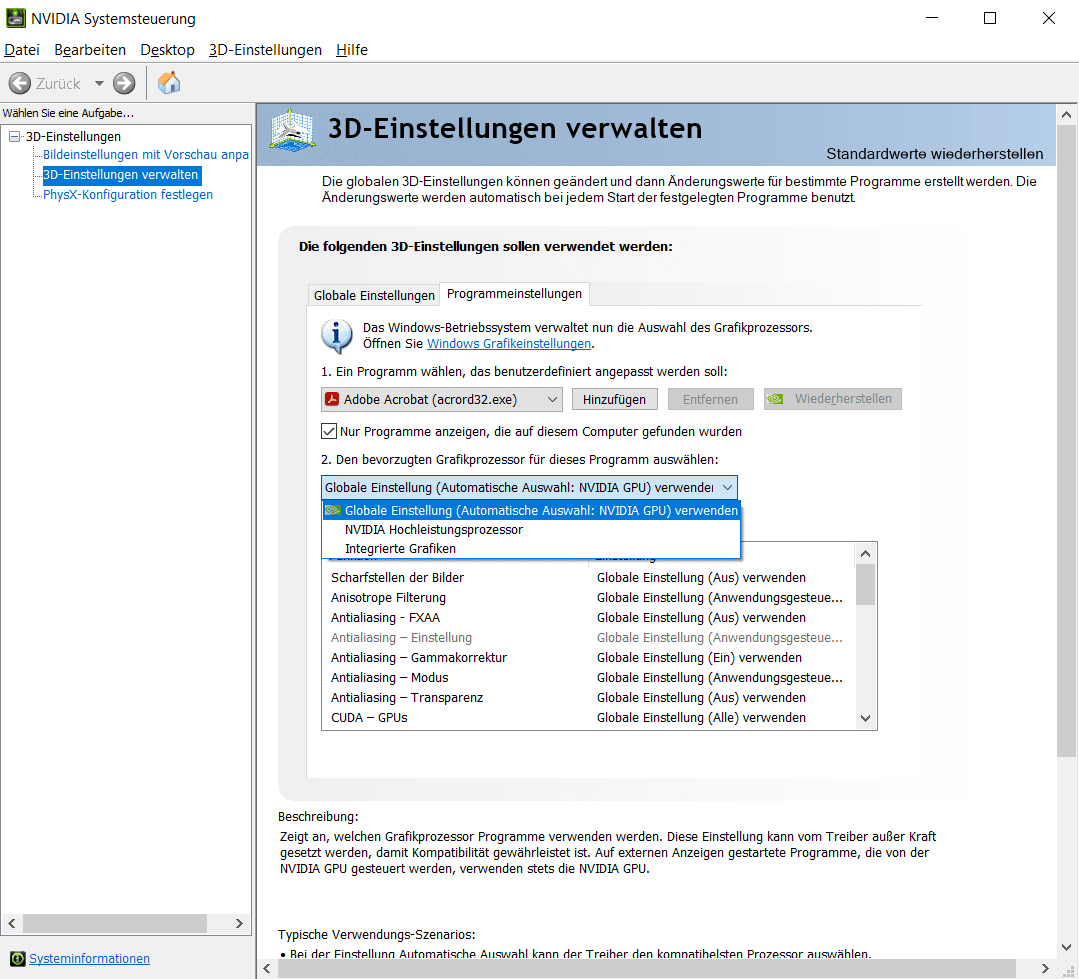Viewport: 1079px width, 979px height.
Task: Select 'Anisotrope Filterung' setting row
Action: [588, 597]
